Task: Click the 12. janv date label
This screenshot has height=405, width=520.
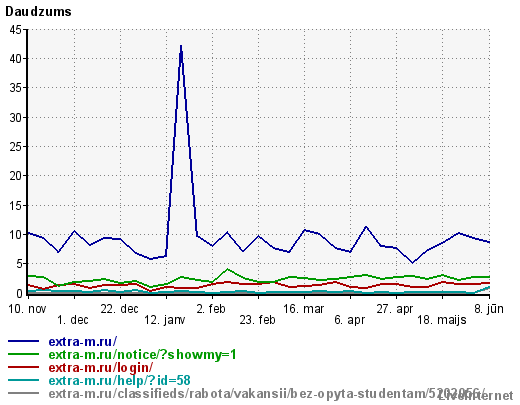Action: point(165,320)
